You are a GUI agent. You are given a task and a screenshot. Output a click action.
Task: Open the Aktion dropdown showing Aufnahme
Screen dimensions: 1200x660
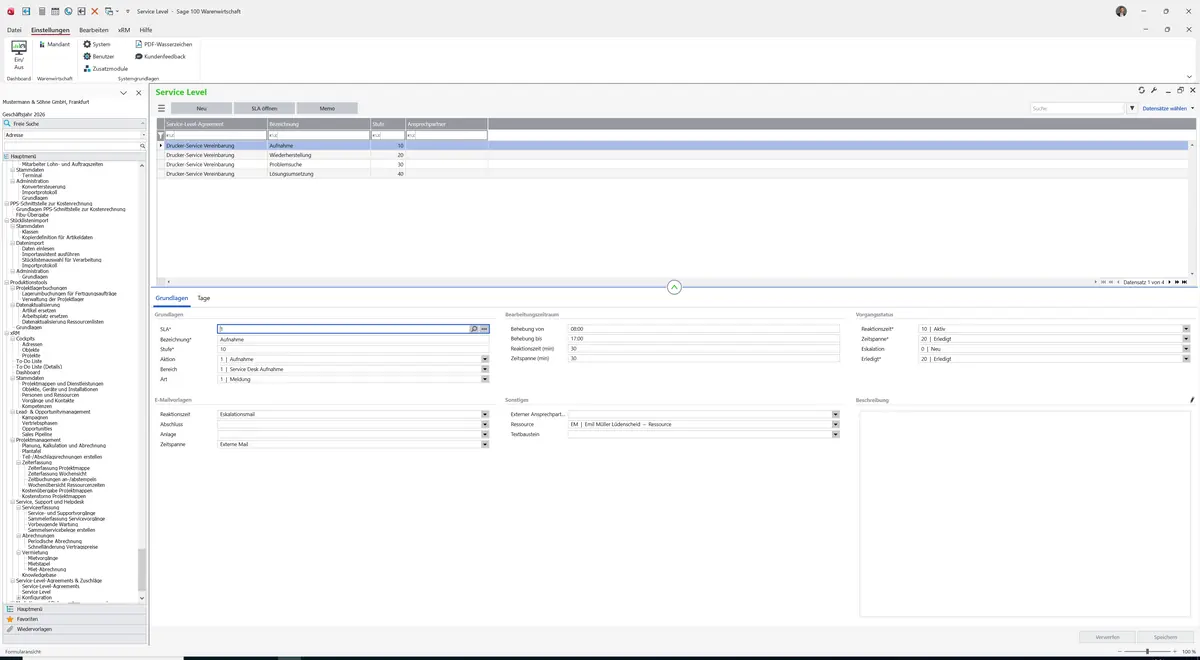point(485,359)
